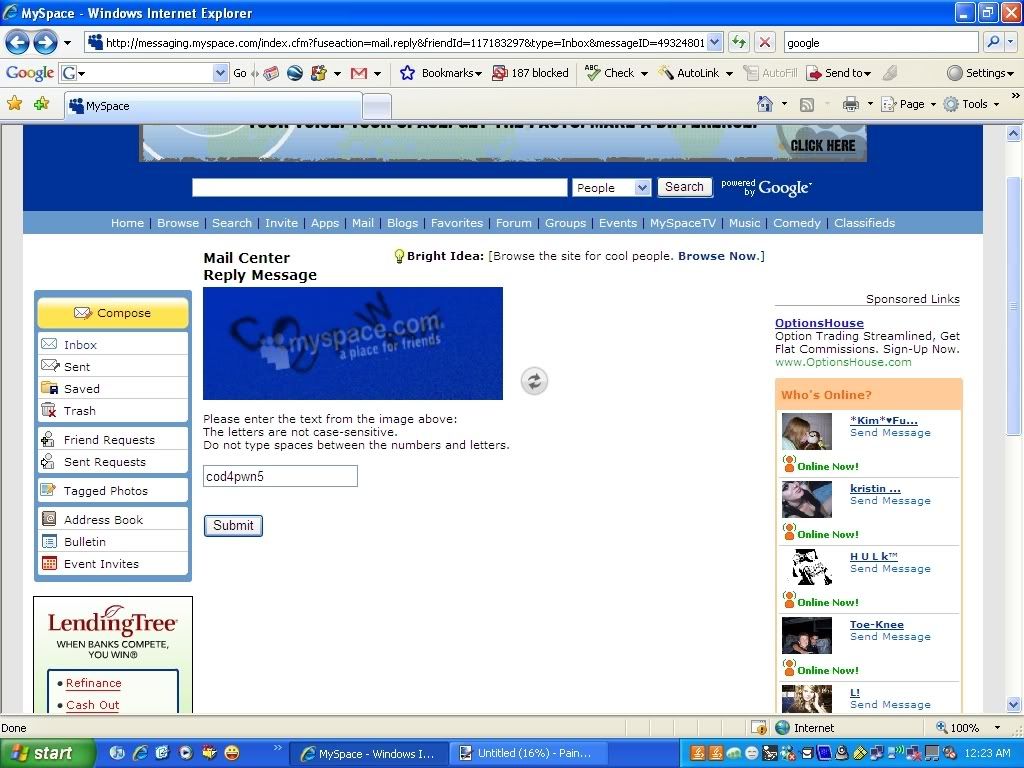The width and height of the screenshot is (1024, 768).
Task: Open Blogs in MySpace navigation bar
Action: [402, 223]
